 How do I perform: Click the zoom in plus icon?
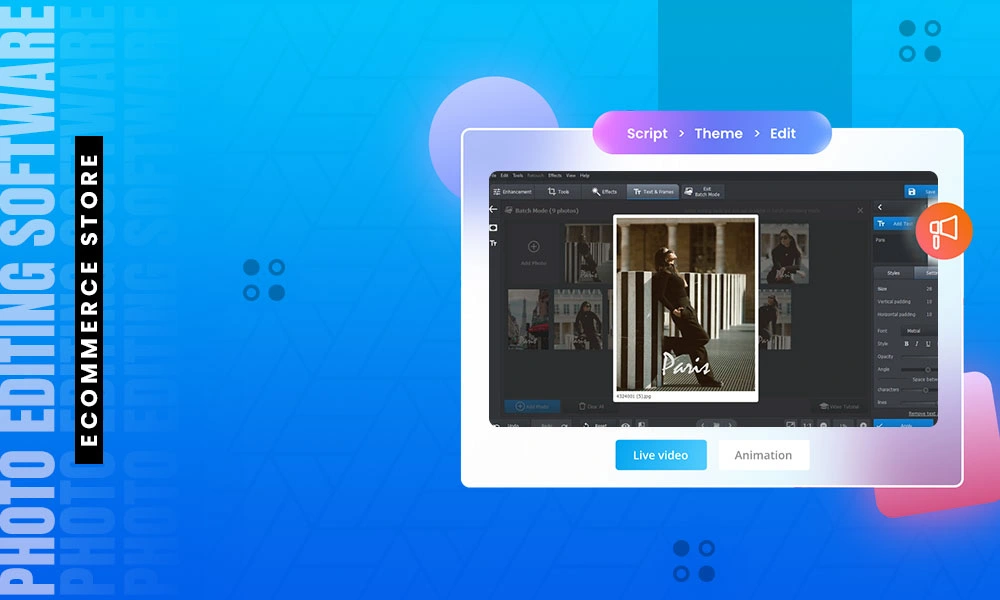point(864,424)
